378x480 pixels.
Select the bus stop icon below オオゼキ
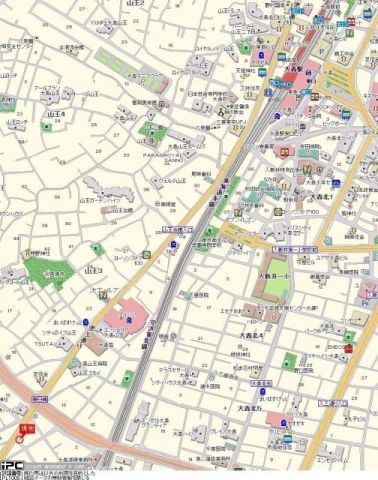pos(288,439)
